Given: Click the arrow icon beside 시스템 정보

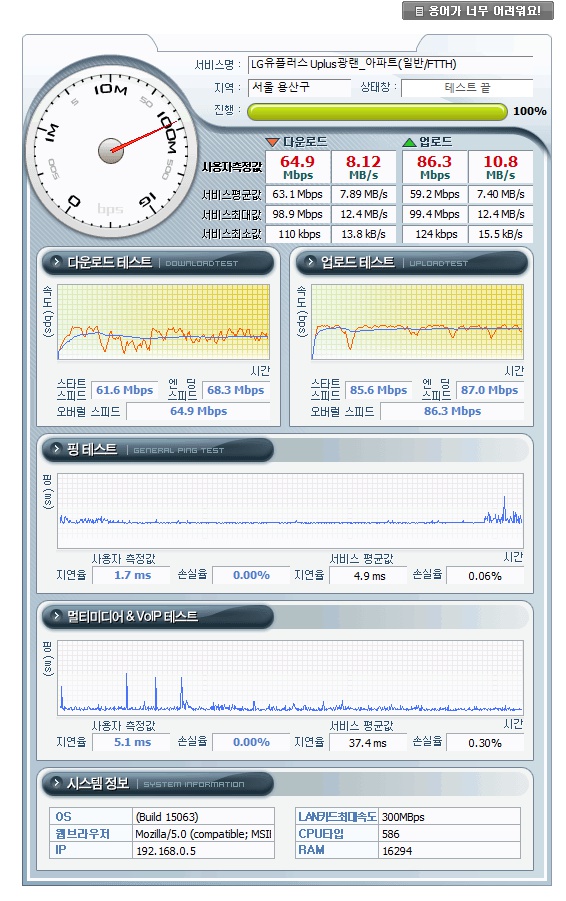Looking at the screenshot, I should tap(56, 783).
